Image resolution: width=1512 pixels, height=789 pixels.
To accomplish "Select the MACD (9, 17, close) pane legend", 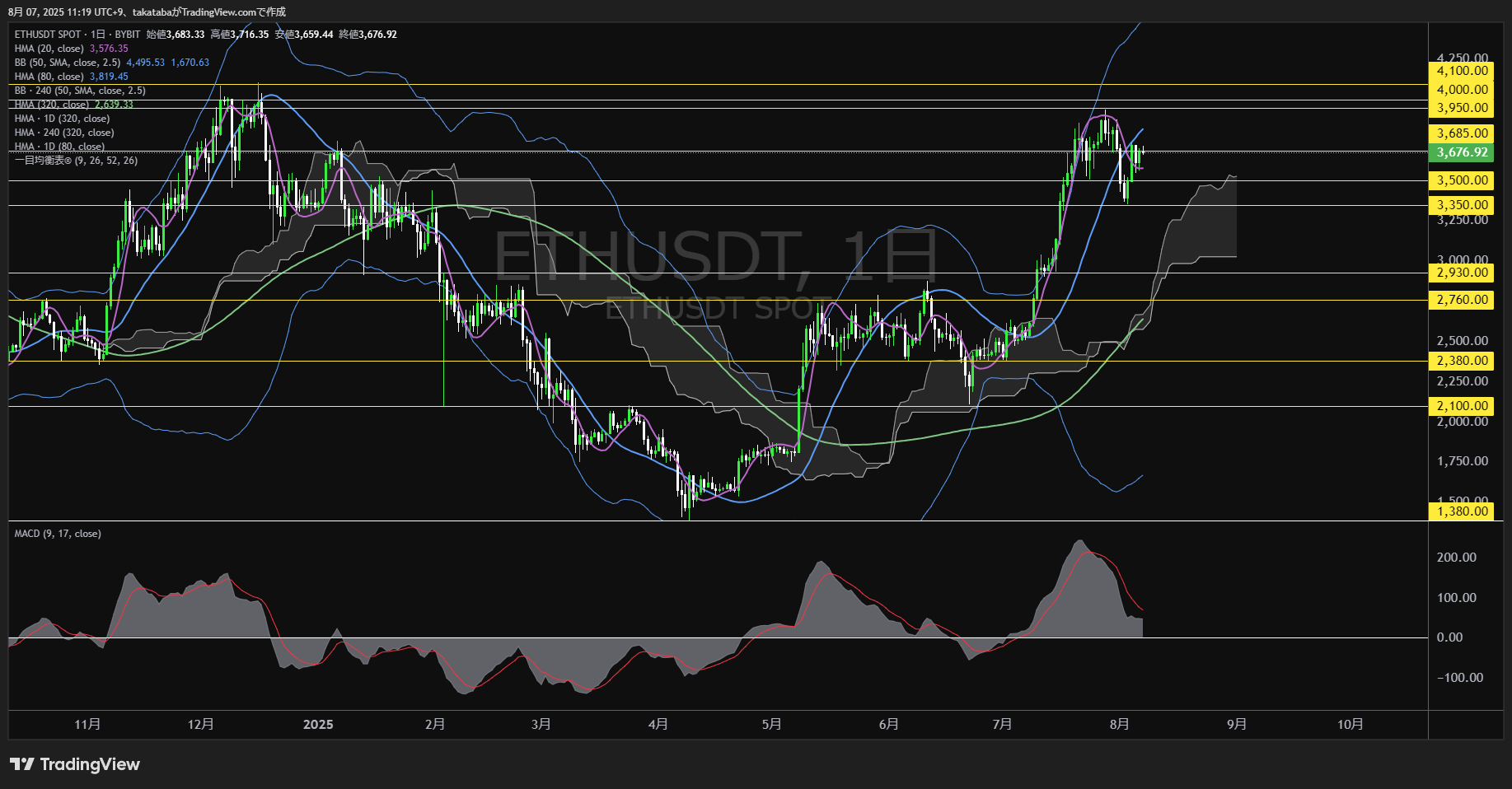I will point(58,534).
